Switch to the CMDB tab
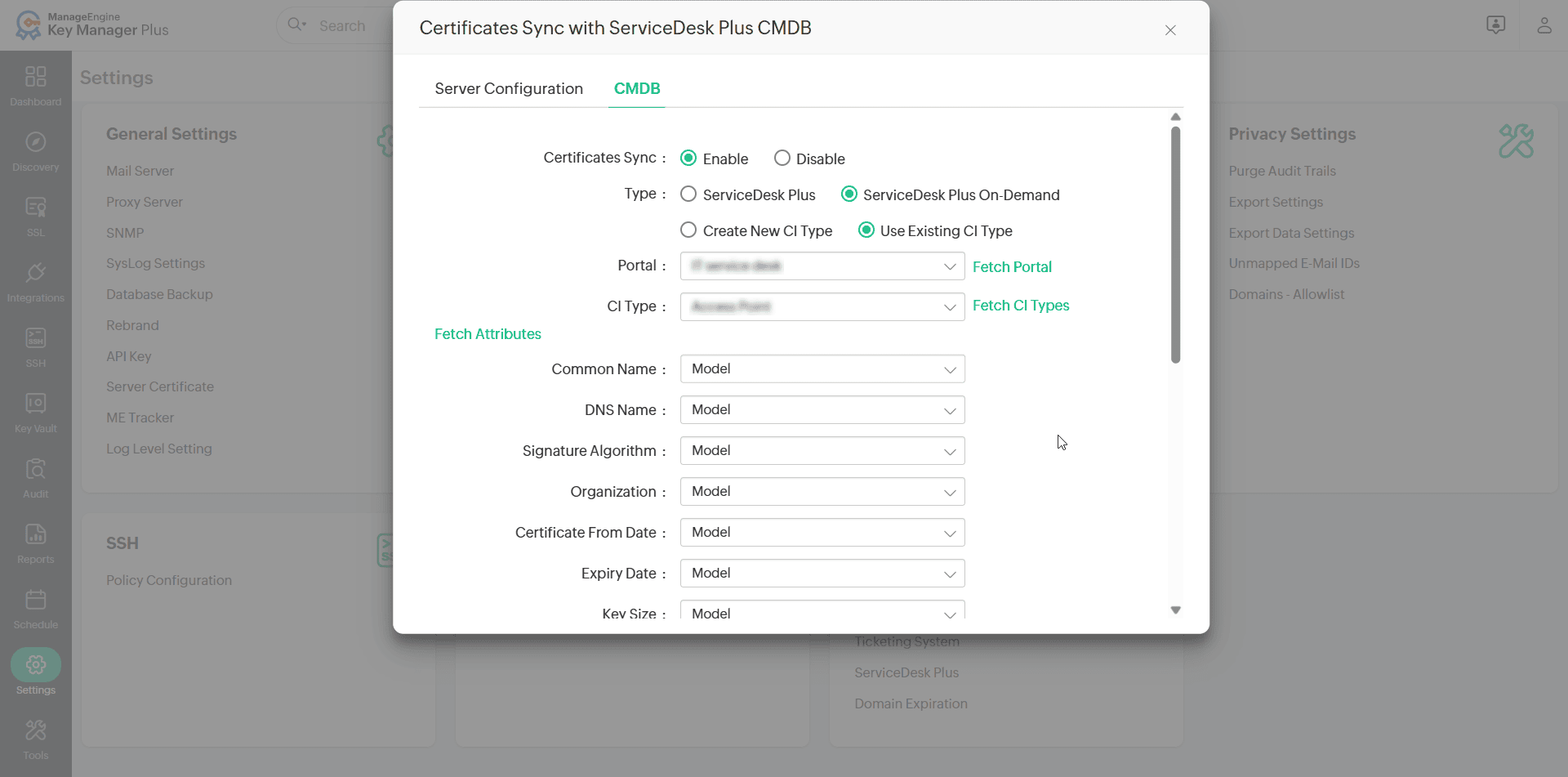 [637, 88]
